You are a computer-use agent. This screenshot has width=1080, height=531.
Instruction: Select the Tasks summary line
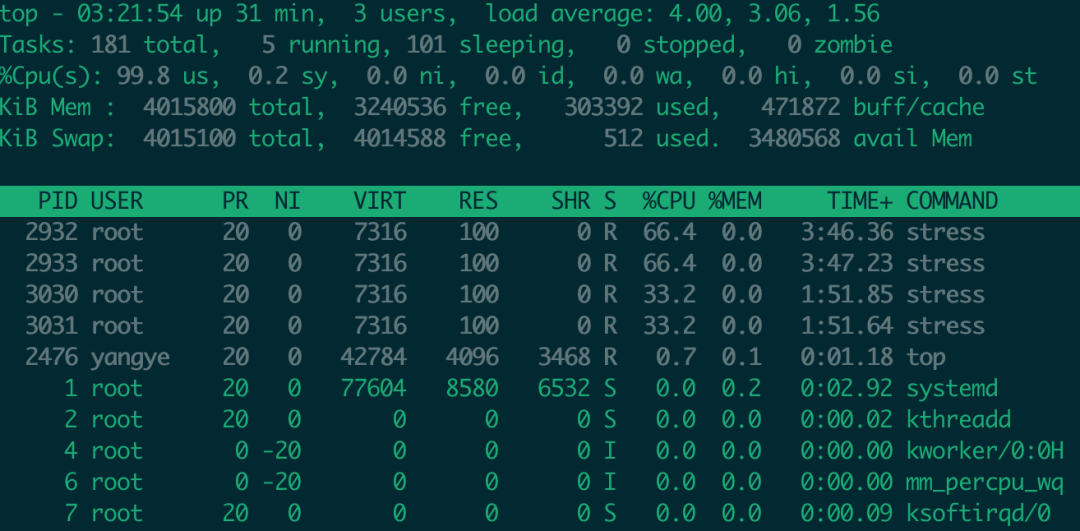(x=446, y=45)
